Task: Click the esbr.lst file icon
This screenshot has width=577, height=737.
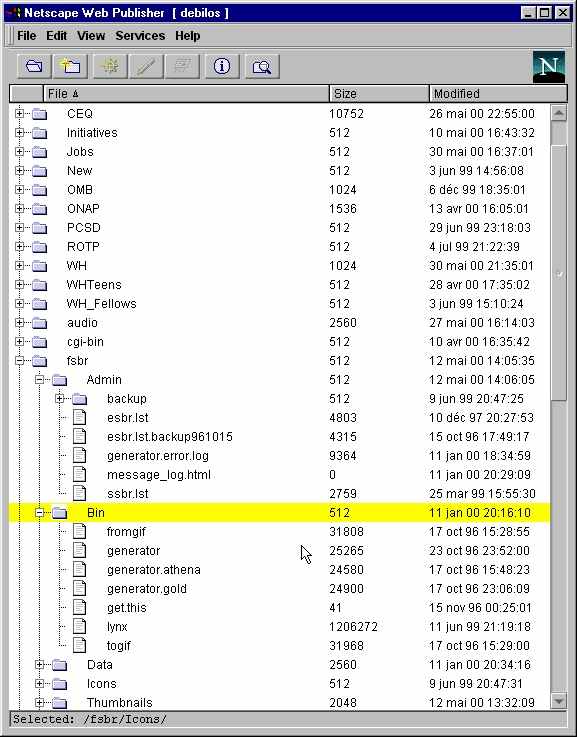Action: coord(79,417)
